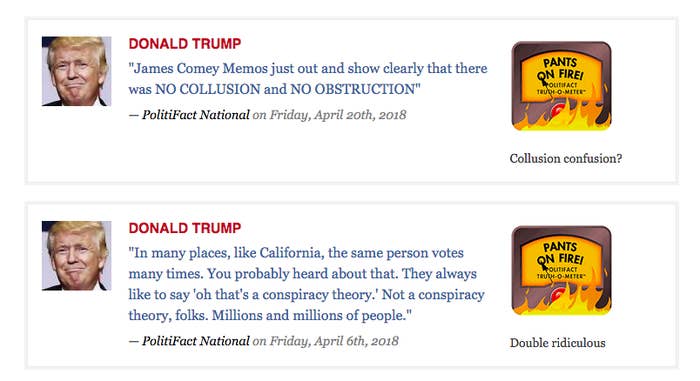Click the red needle dial in the April 20th meter
The height and width of the screenshot is (381, 700).
558,110
